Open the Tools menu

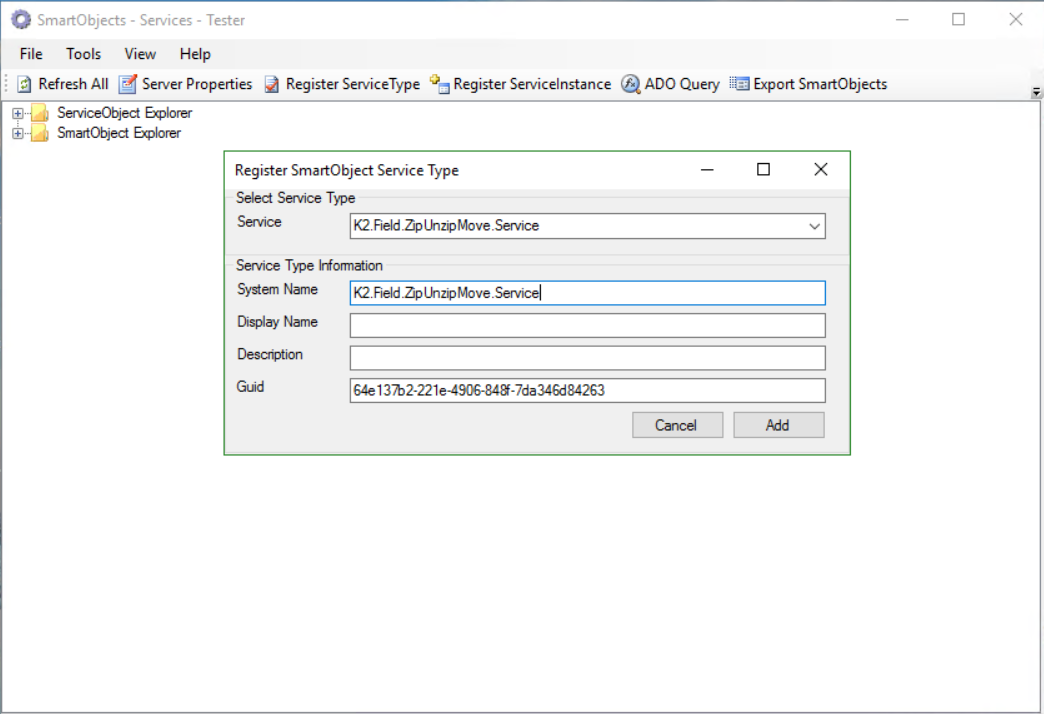(84, 54)
